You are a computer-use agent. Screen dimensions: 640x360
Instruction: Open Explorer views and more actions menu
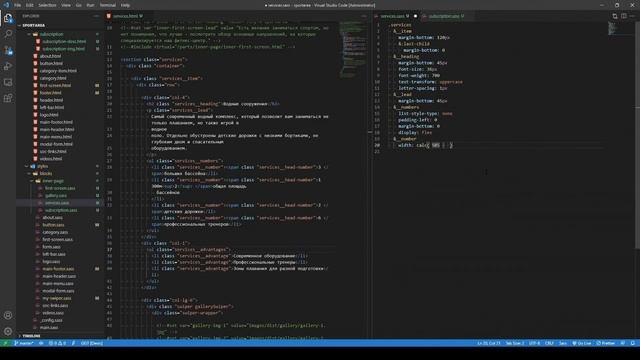point(96,16)
